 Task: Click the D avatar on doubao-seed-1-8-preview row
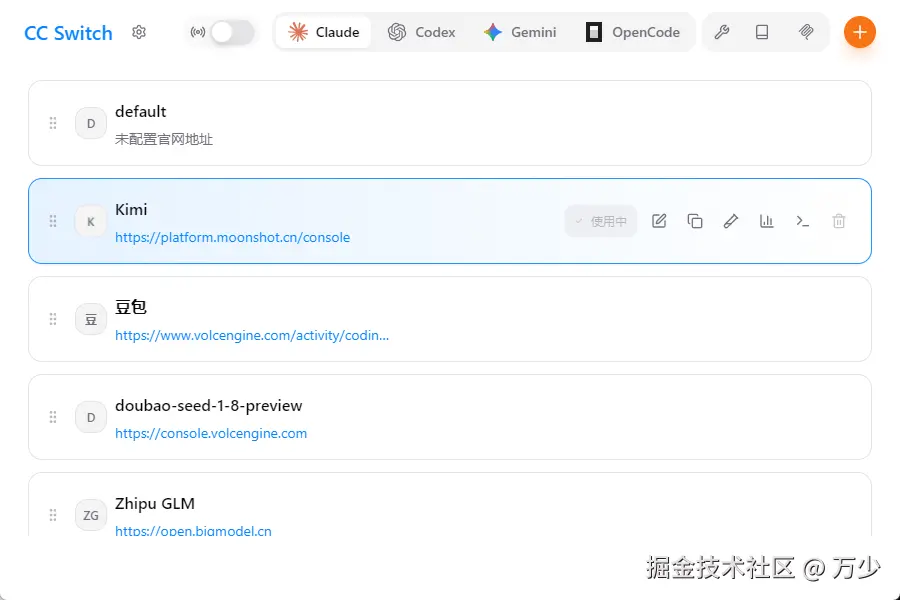tap(91, 417)
